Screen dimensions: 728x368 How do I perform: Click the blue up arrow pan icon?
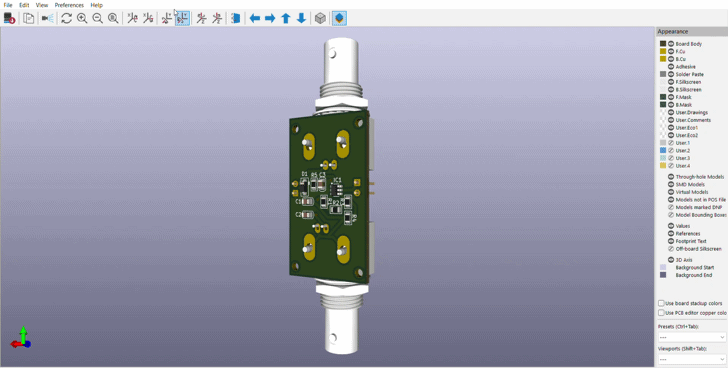(x=286, y=18)
